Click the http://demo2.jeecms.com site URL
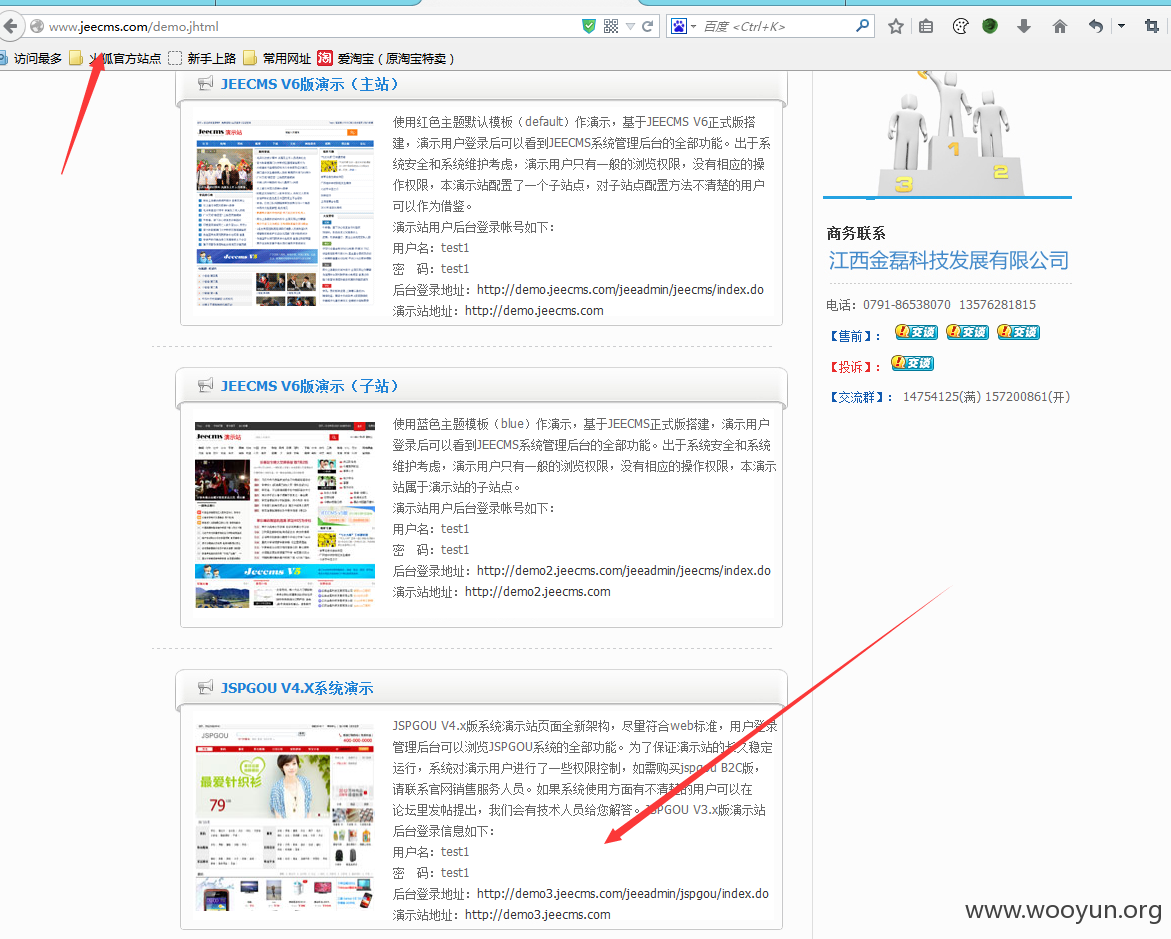The width and height of the screenshot is (1171, 939). click(x=538, y=592)
